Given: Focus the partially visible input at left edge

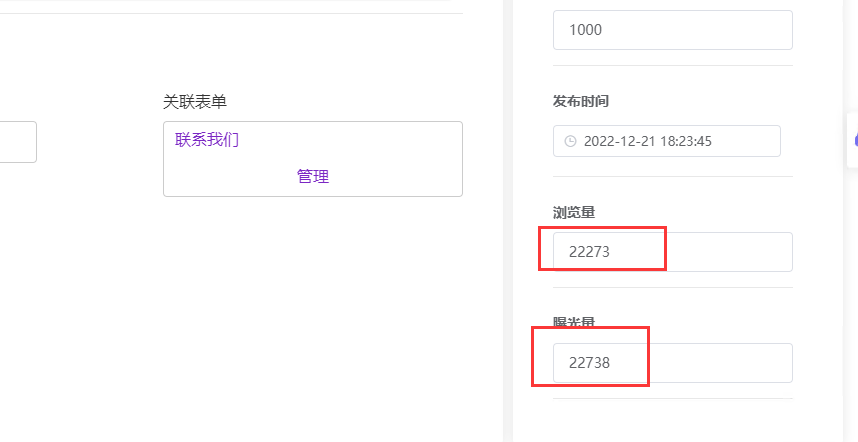Looking at the screenshot, I should pos(18,142).
